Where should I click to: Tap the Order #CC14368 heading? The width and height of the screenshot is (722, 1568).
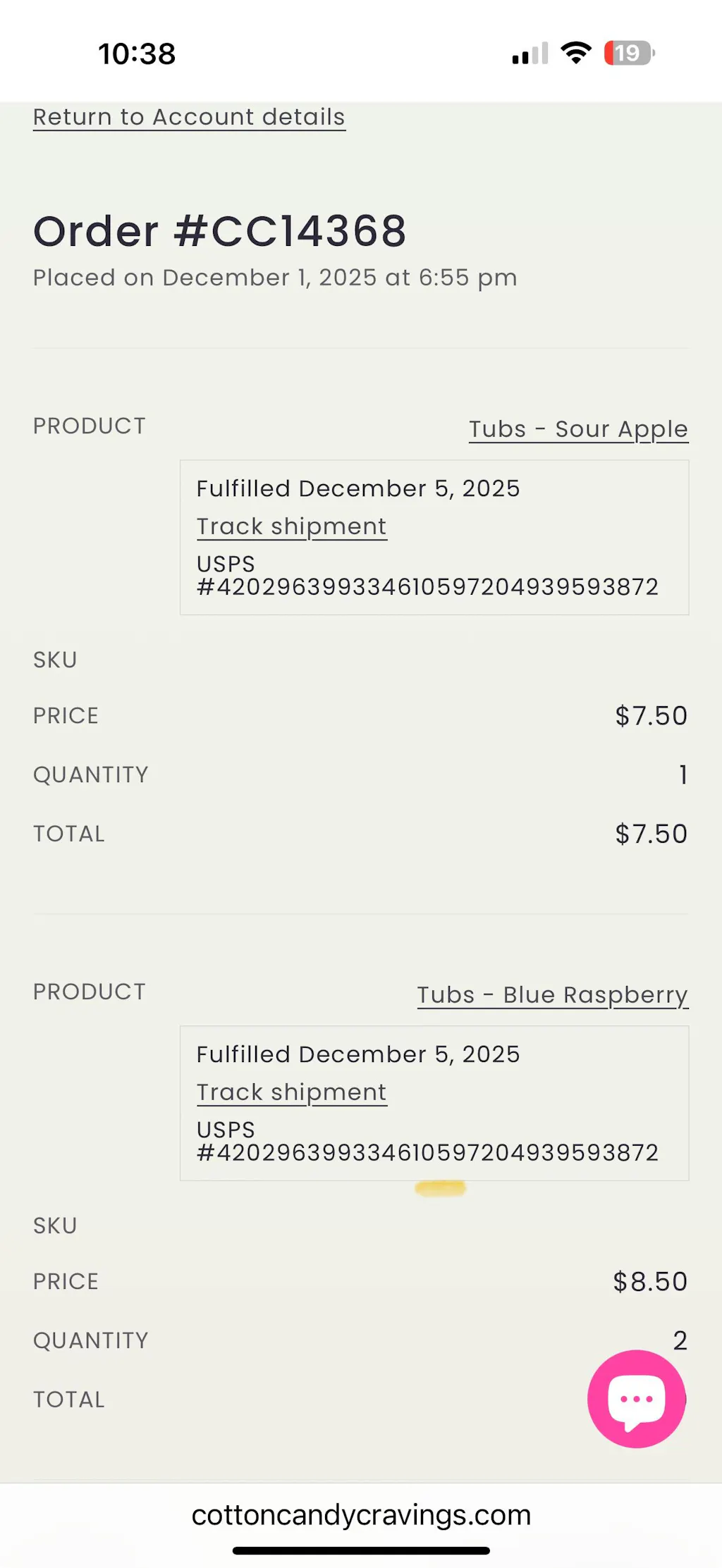point(220,231)
